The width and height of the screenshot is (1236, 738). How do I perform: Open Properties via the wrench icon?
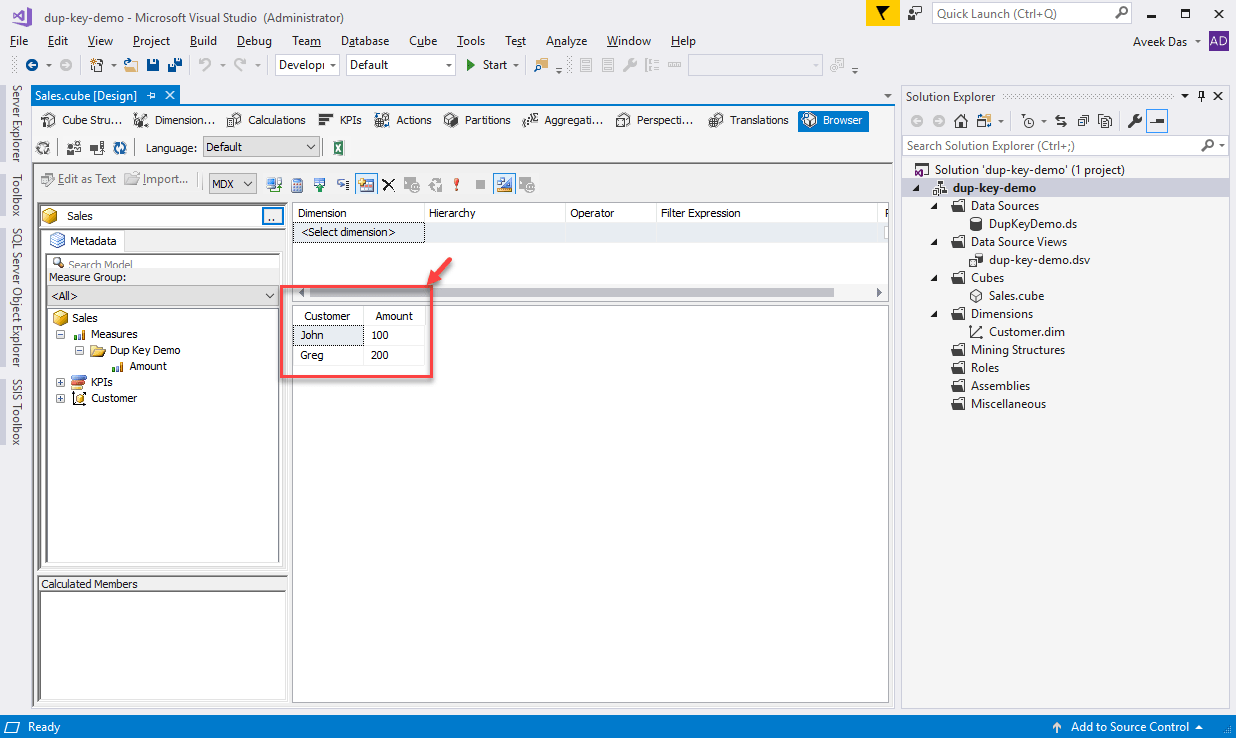[x=1134, y=121]
